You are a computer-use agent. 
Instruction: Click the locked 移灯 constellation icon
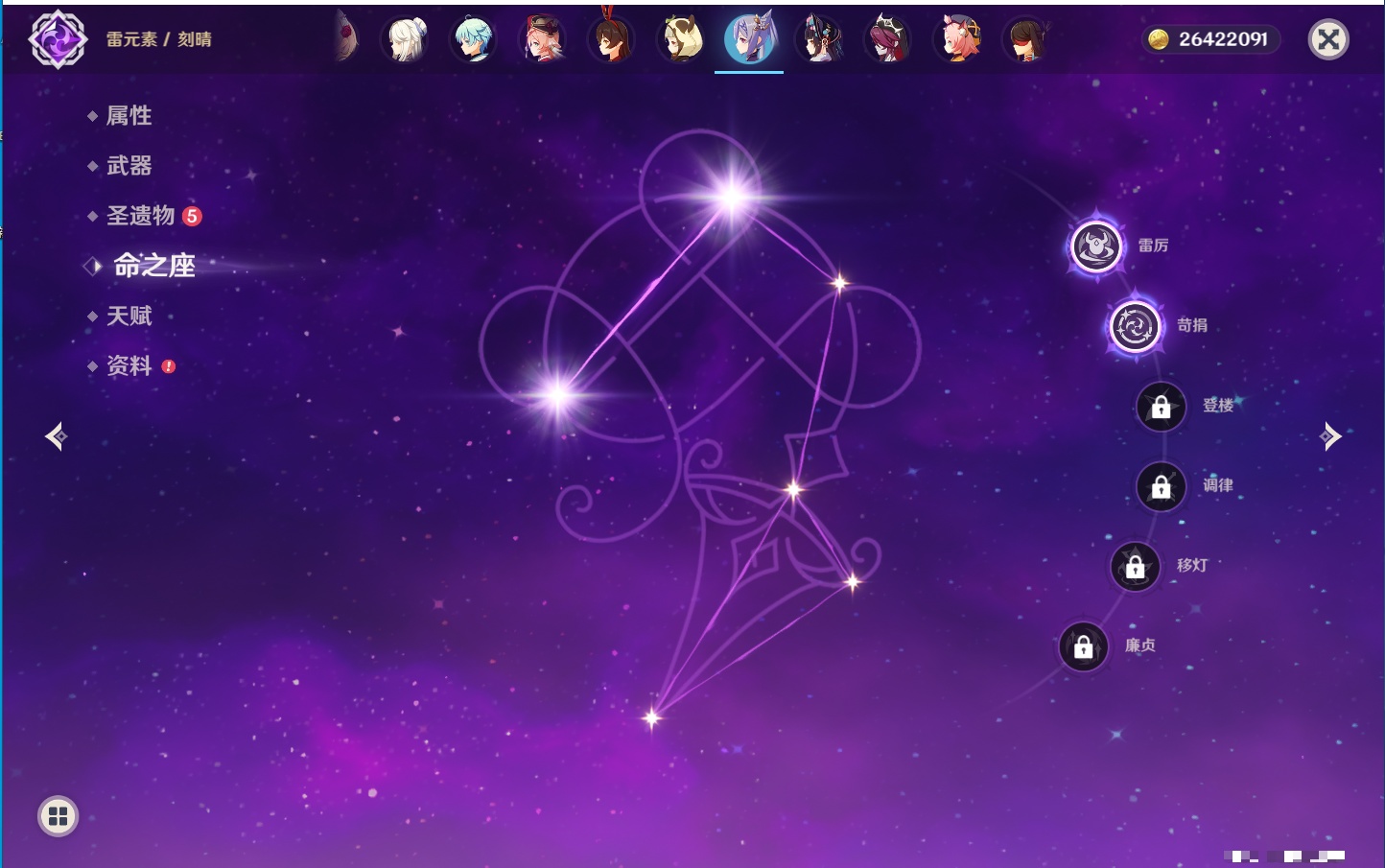[x=1136, y=567]
